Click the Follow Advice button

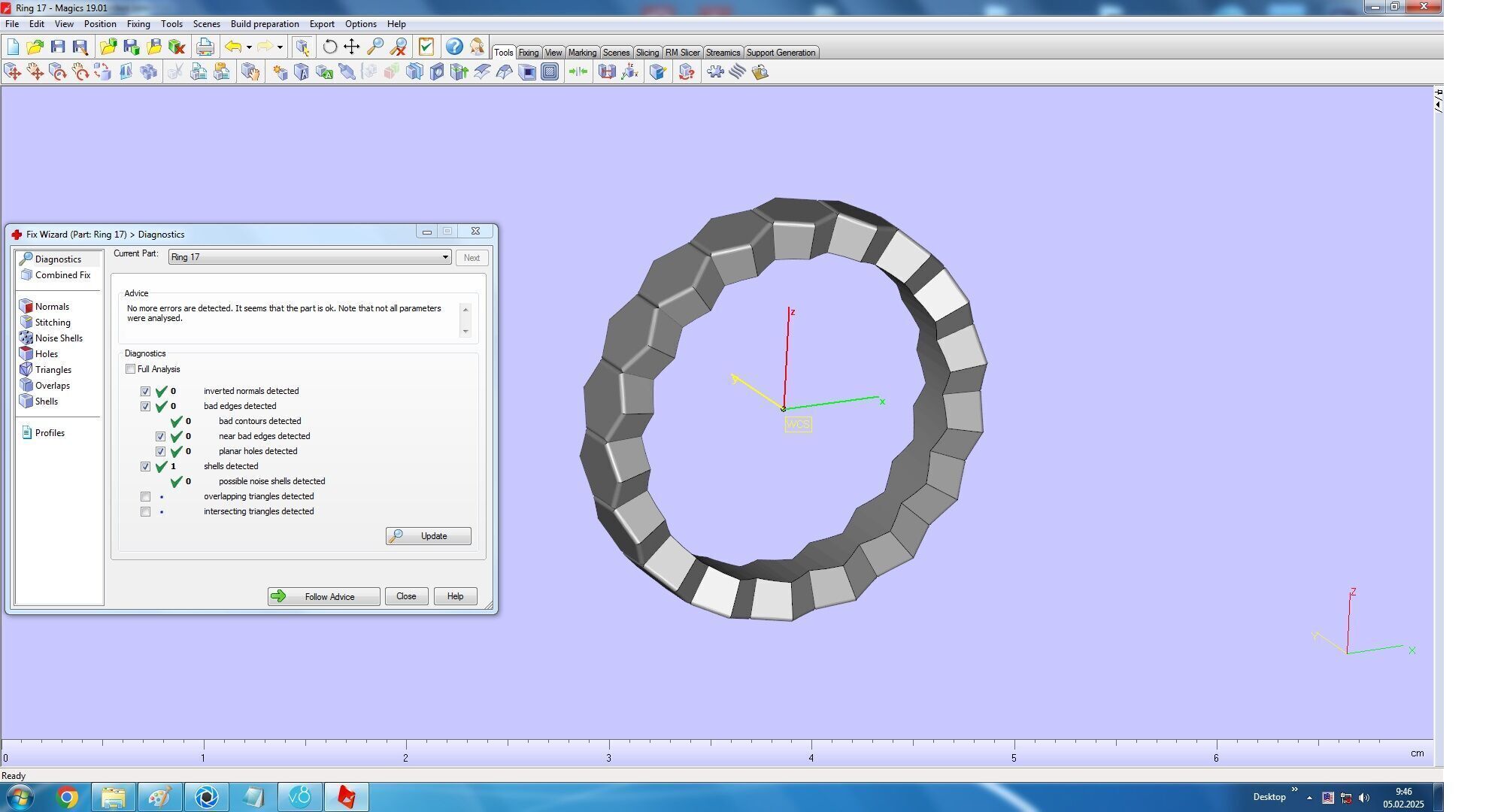323,596
